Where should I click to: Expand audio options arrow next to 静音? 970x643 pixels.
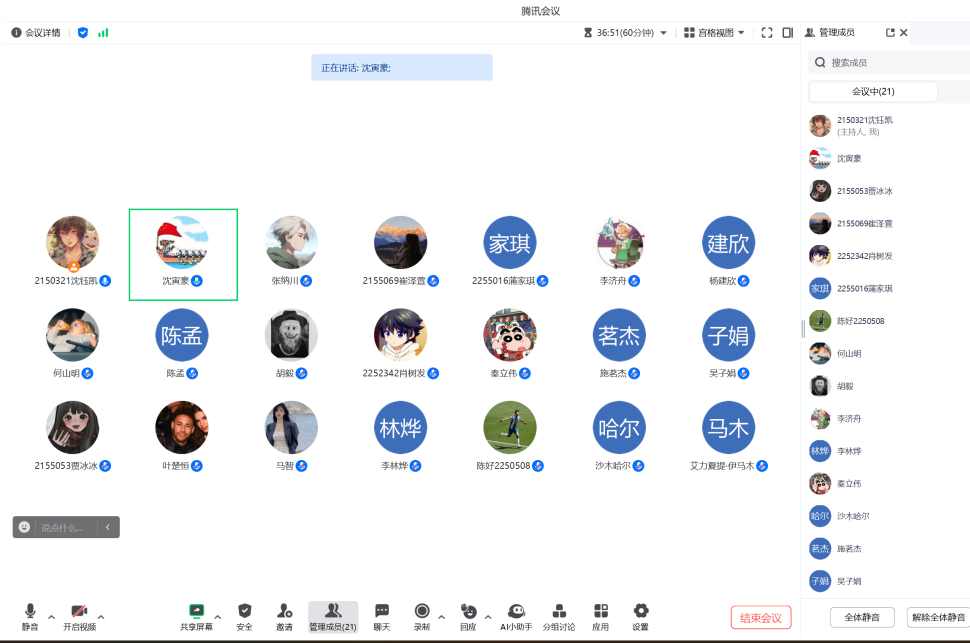point(51,616)
